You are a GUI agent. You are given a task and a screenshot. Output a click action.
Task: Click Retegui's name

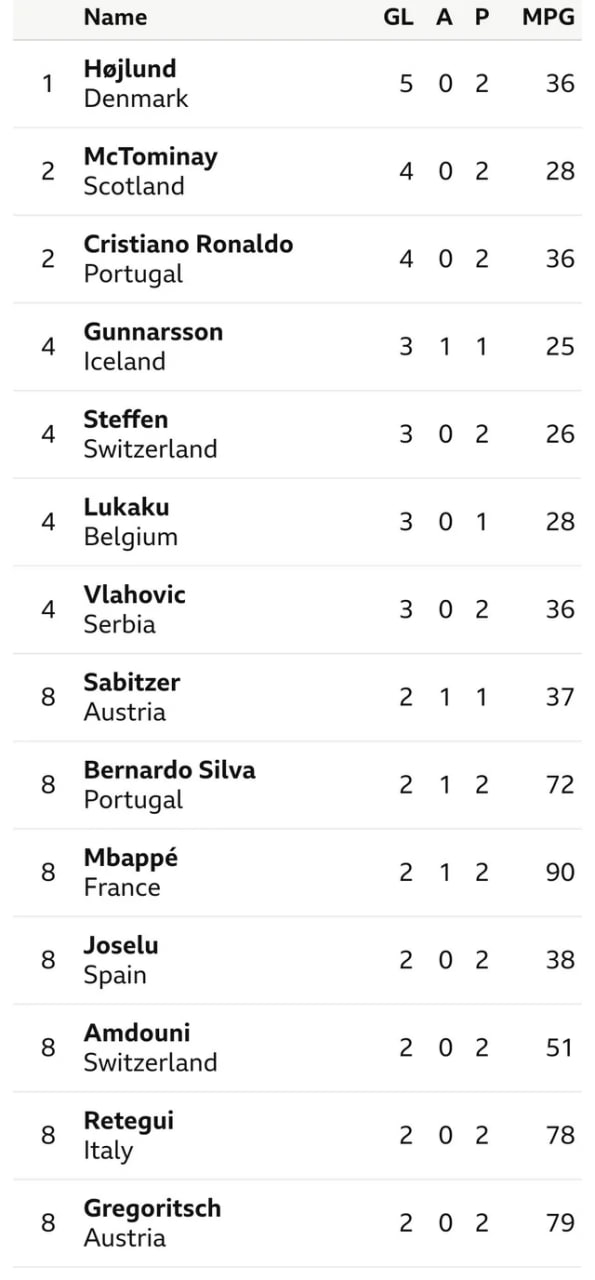point(129,1121)
